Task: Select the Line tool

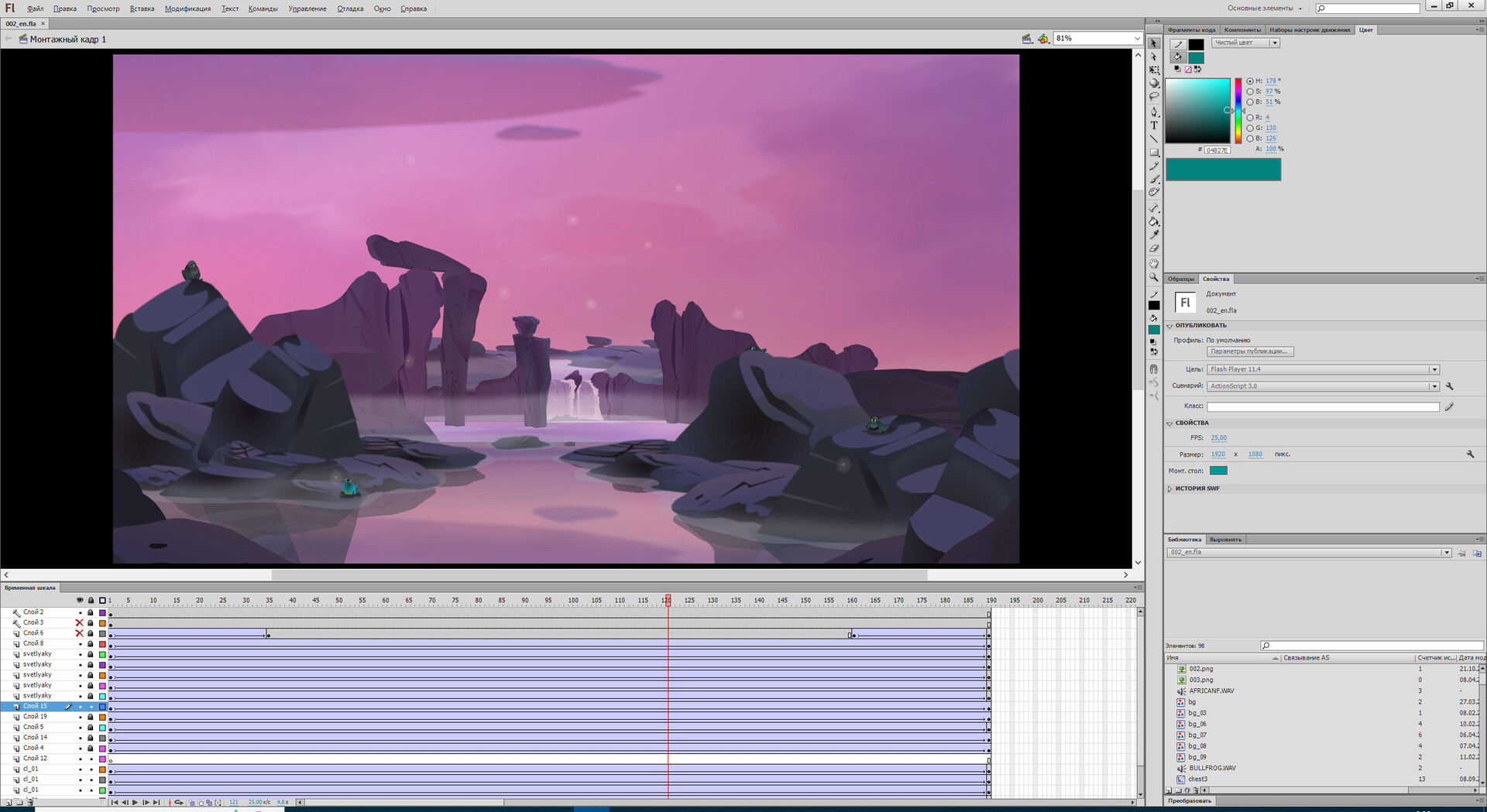Action: point(1154,139)
